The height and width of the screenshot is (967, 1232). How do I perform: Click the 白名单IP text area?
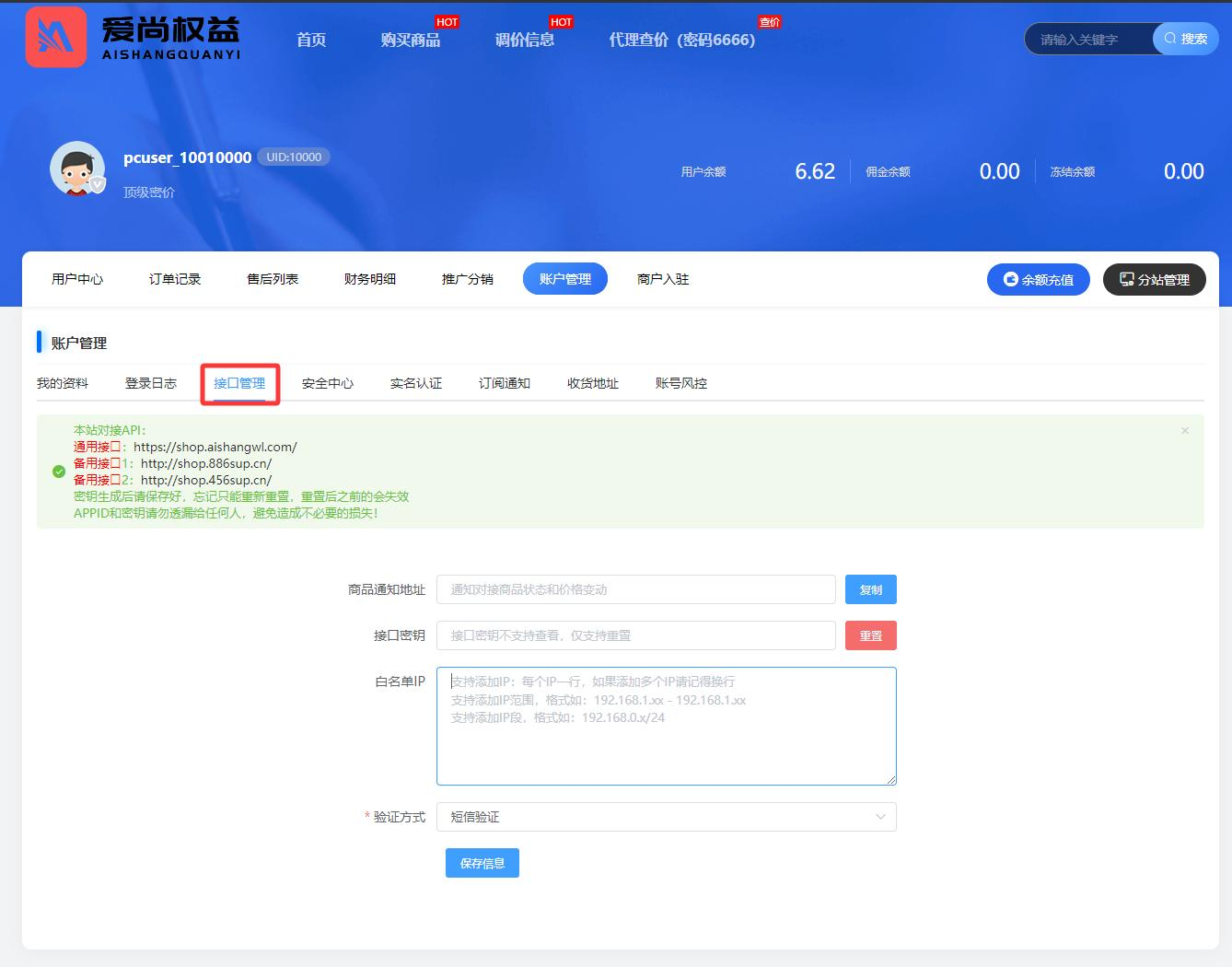[x=666, y=726]
